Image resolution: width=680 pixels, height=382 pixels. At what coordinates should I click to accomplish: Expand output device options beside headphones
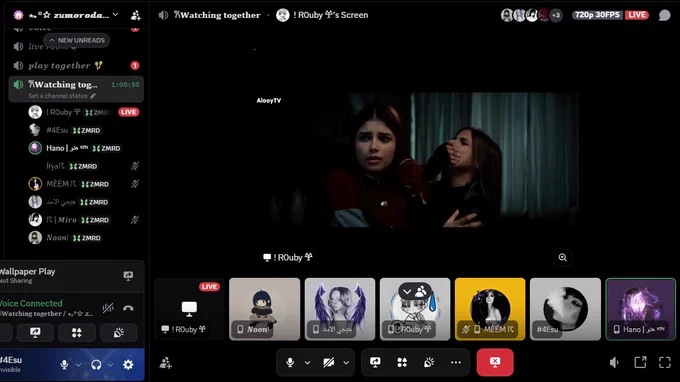tap(111, 365)
